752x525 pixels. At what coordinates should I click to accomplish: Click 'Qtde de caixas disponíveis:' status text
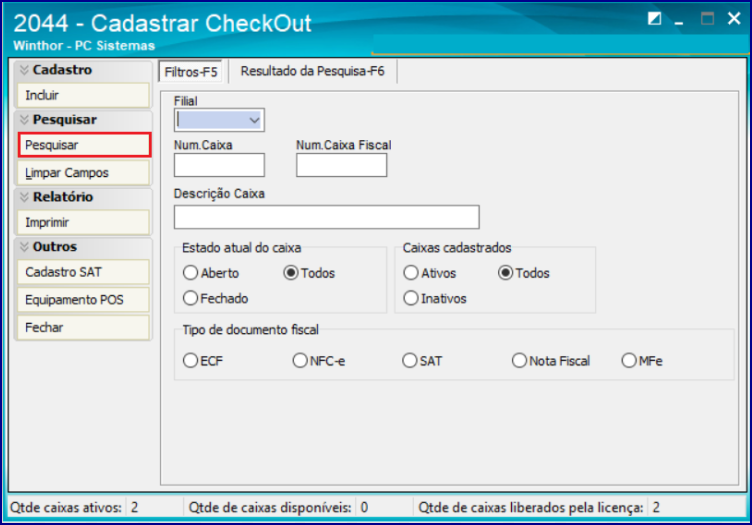270,507
